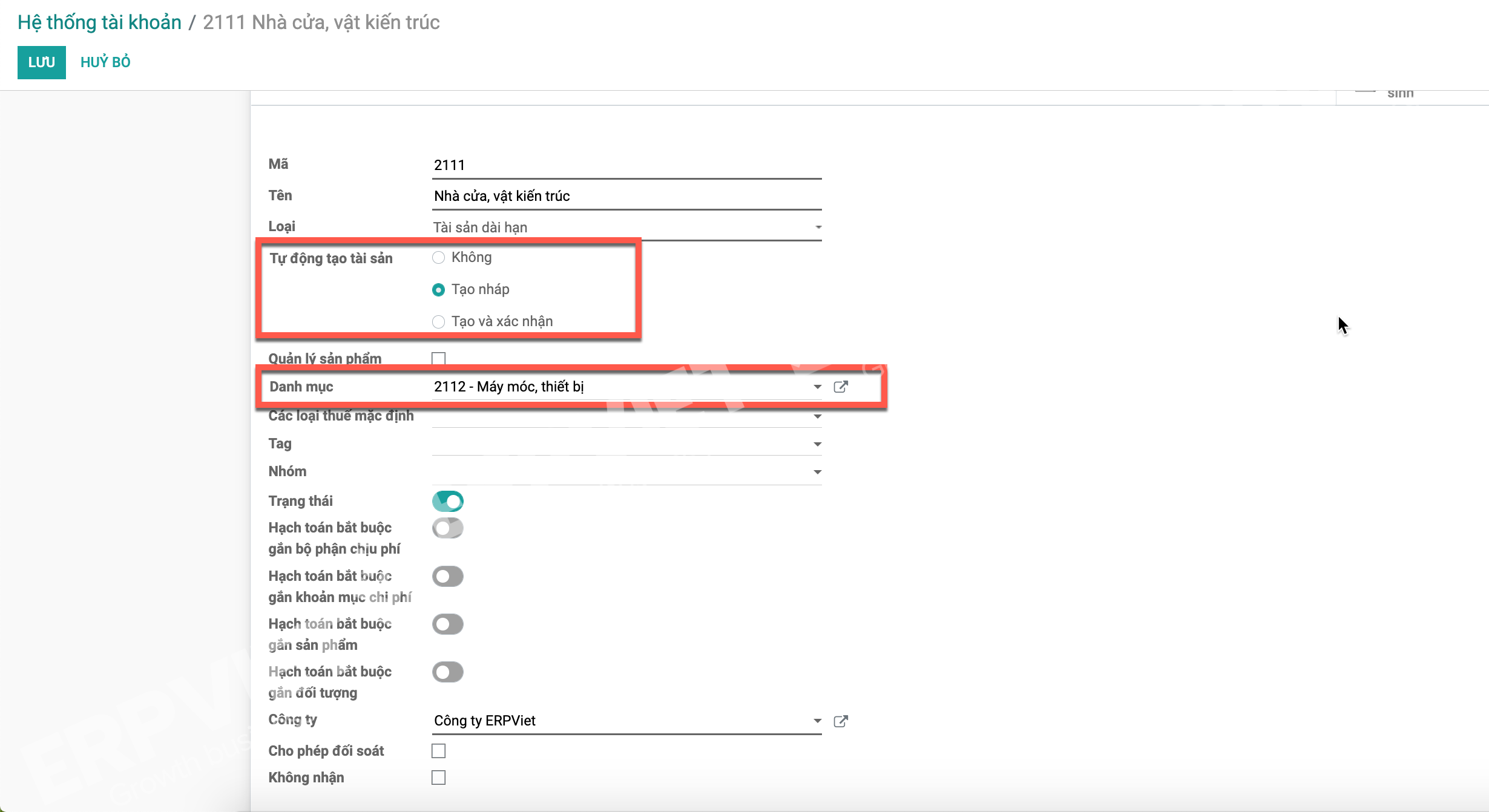
Task: Open the Tag dropdown
Action: (x=818, y=444)
